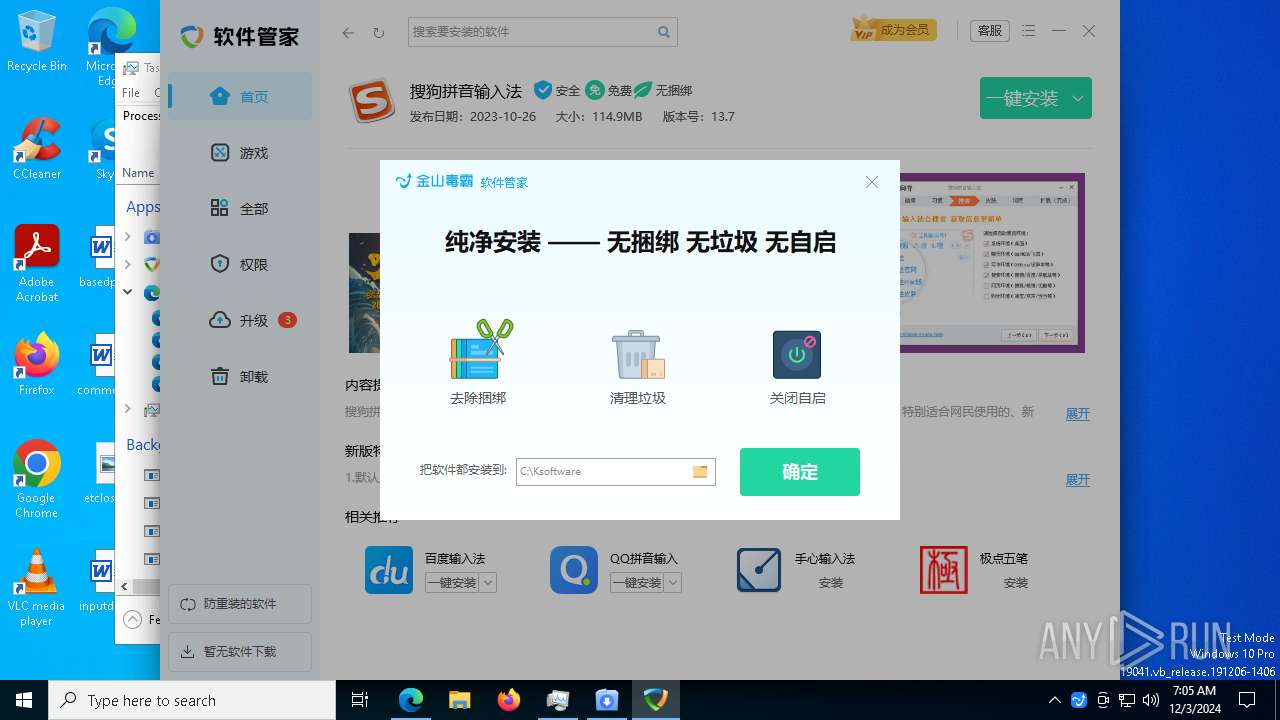
Task: Click the back arrow in 软件管家 toolbar
Action: (348, 32)
